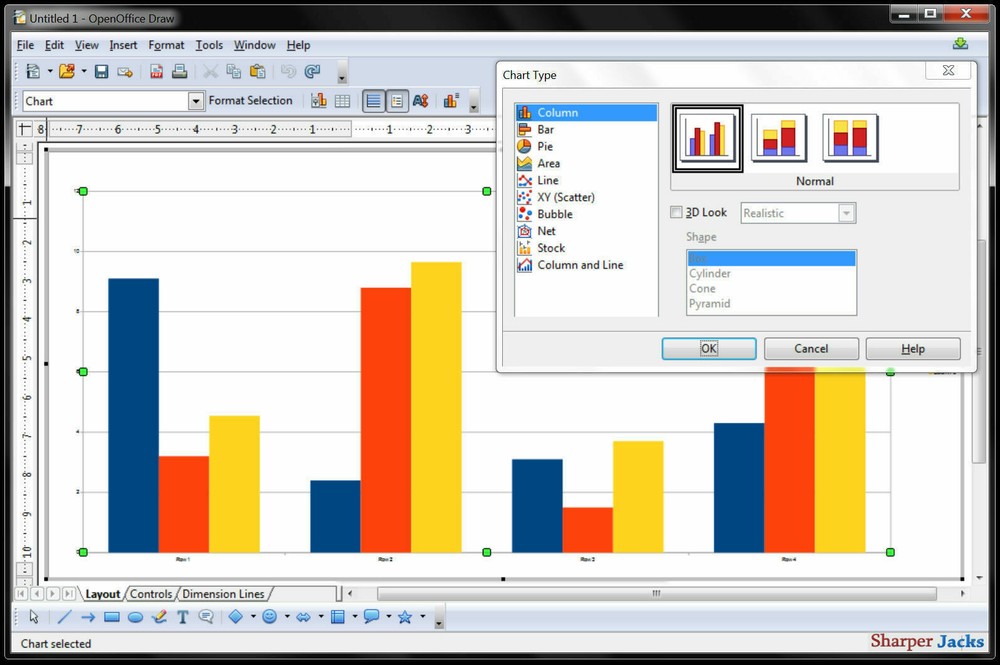This screenshot has height=665, width=1000.
Task: Select the Curve tool next to Ellipse
Action: pos(159,617)
